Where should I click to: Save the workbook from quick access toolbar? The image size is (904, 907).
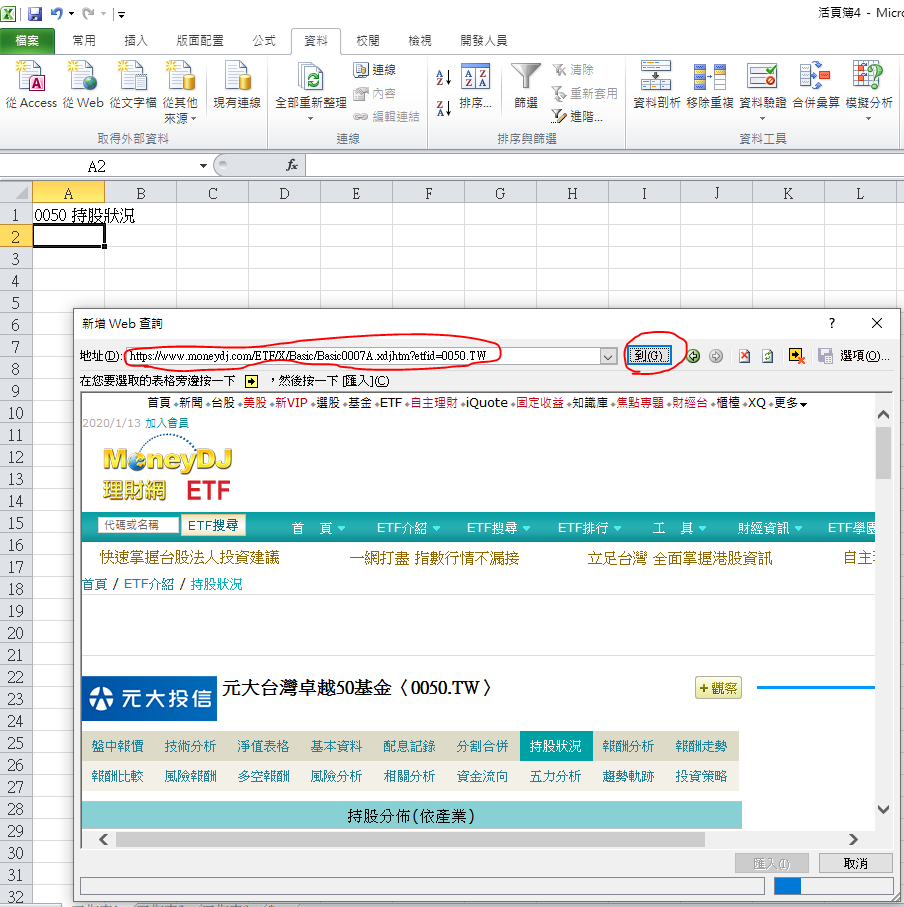(x=35, y=13)
